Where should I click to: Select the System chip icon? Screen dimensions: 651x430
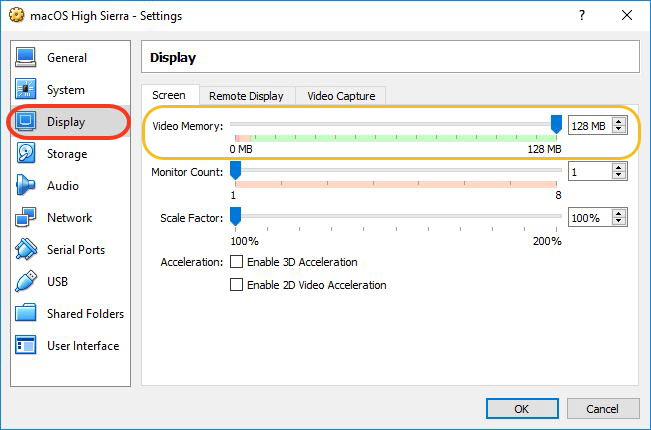tap(26, 90)
